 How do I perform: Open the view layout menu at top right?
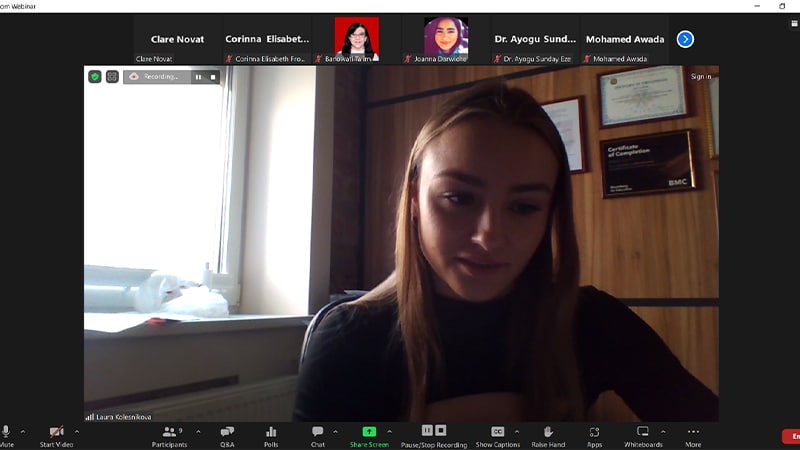pyautogui.click(x=794, y=24)
